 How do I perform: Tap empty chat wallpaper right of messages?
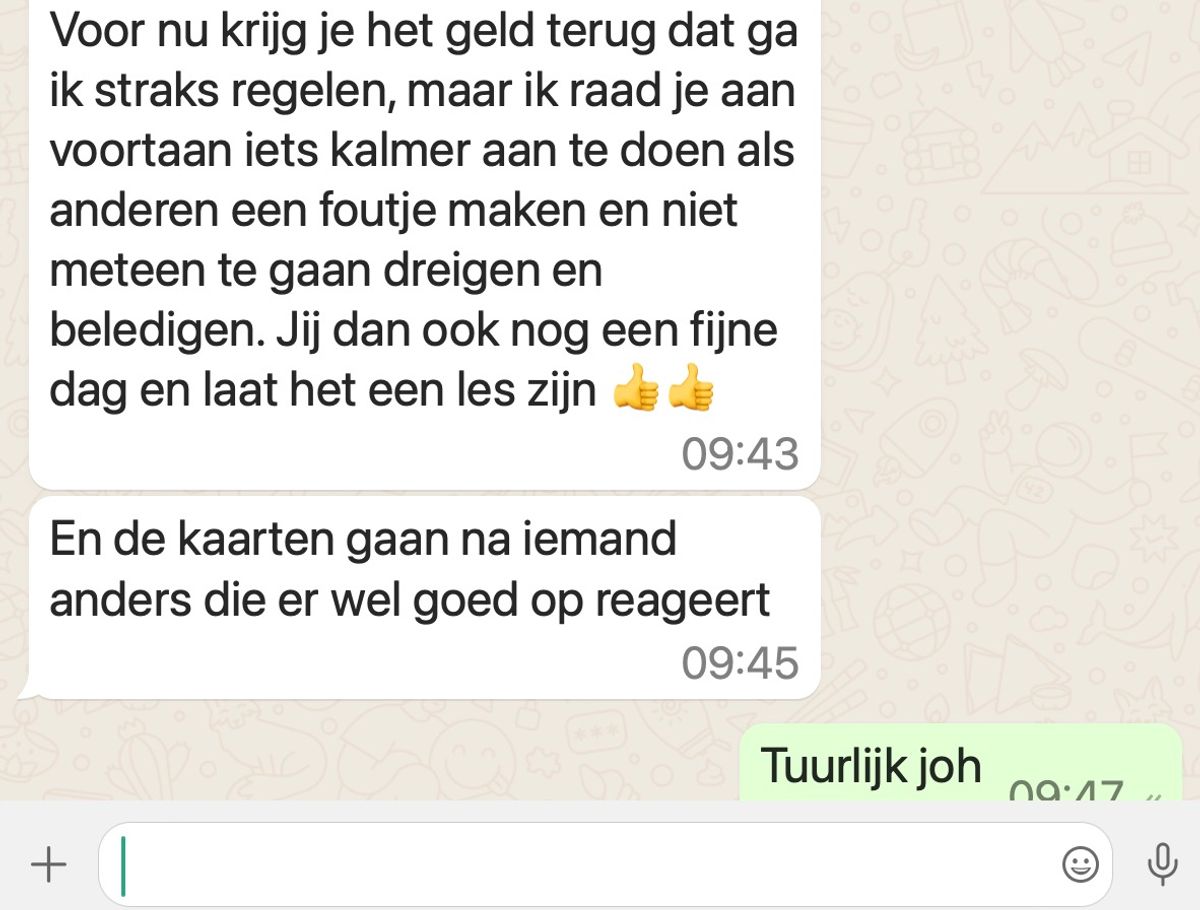coord(1010,450)
